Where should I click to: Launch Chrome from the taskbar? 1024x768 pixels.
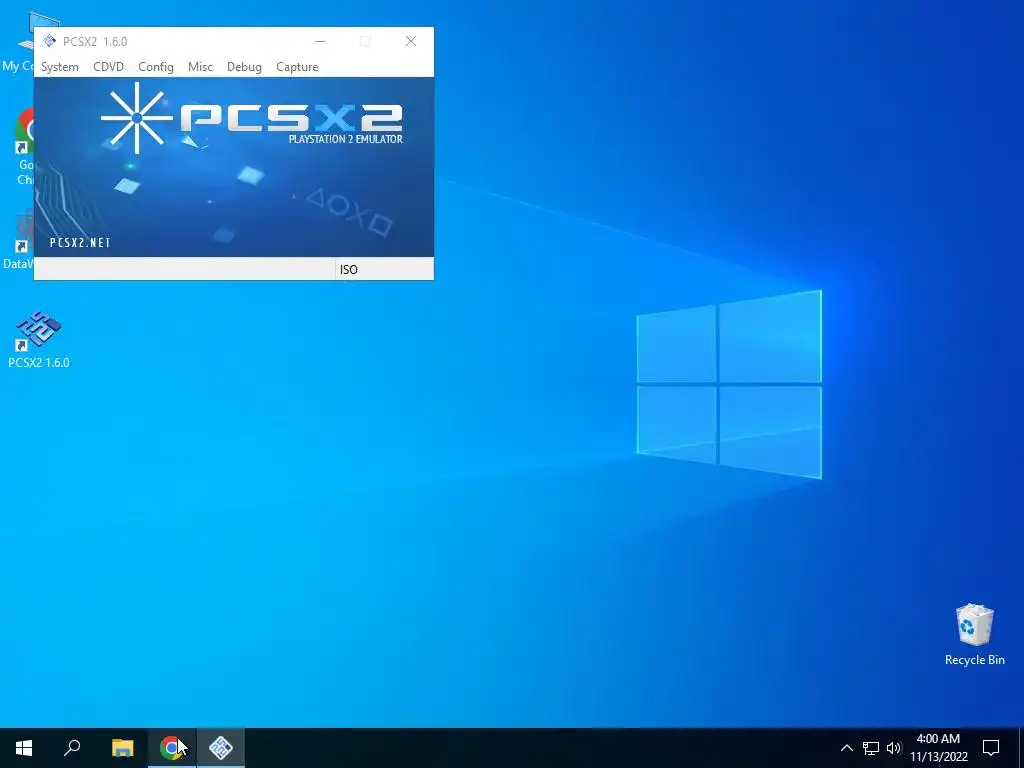171,748
